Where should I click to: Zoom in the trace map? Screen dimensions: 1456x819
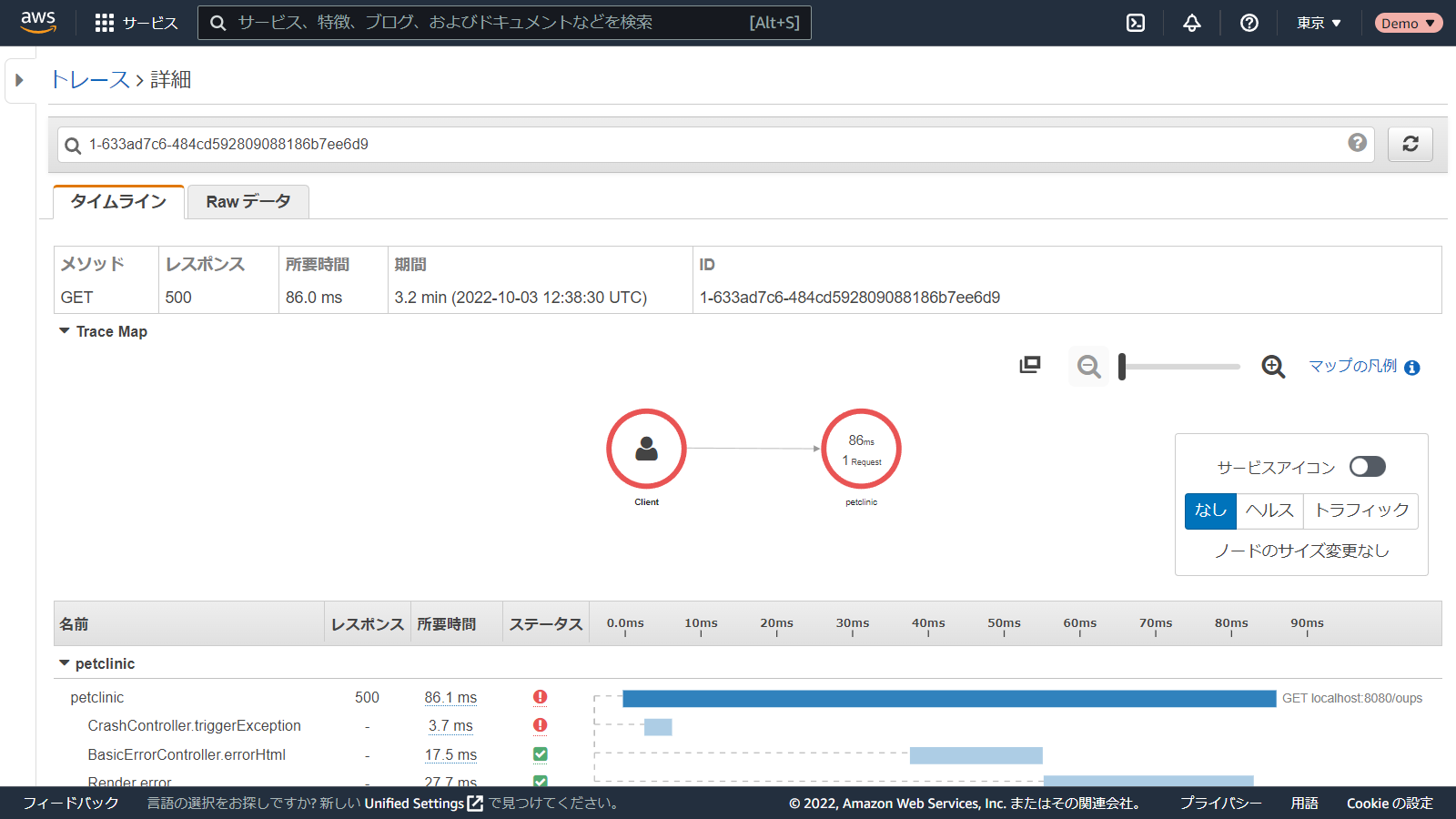coord(1273,367)
